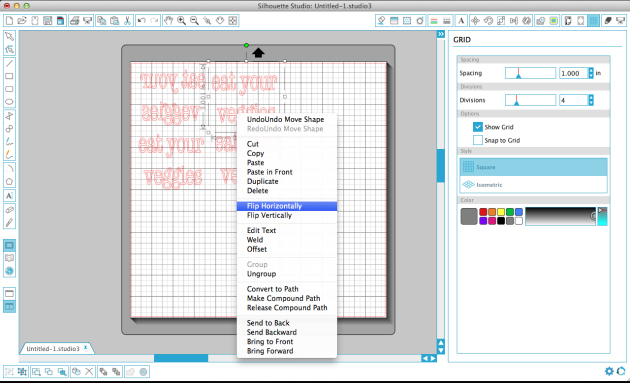
Task: Create a new document from top toolbar
Action: (x=9, y=20)
